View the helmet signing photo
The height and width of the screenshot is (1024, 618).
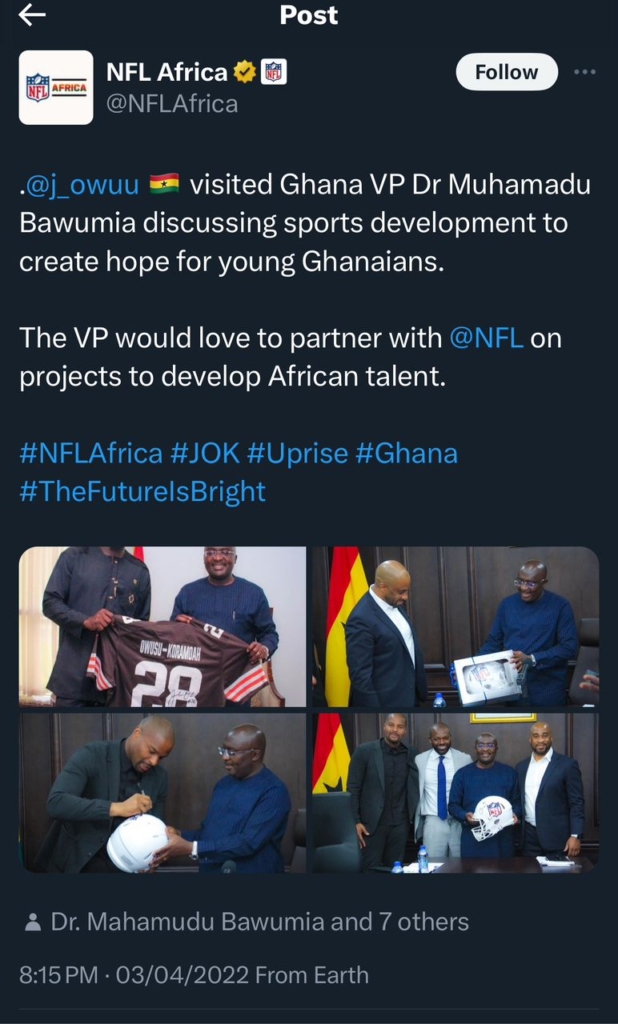point(162,792)
